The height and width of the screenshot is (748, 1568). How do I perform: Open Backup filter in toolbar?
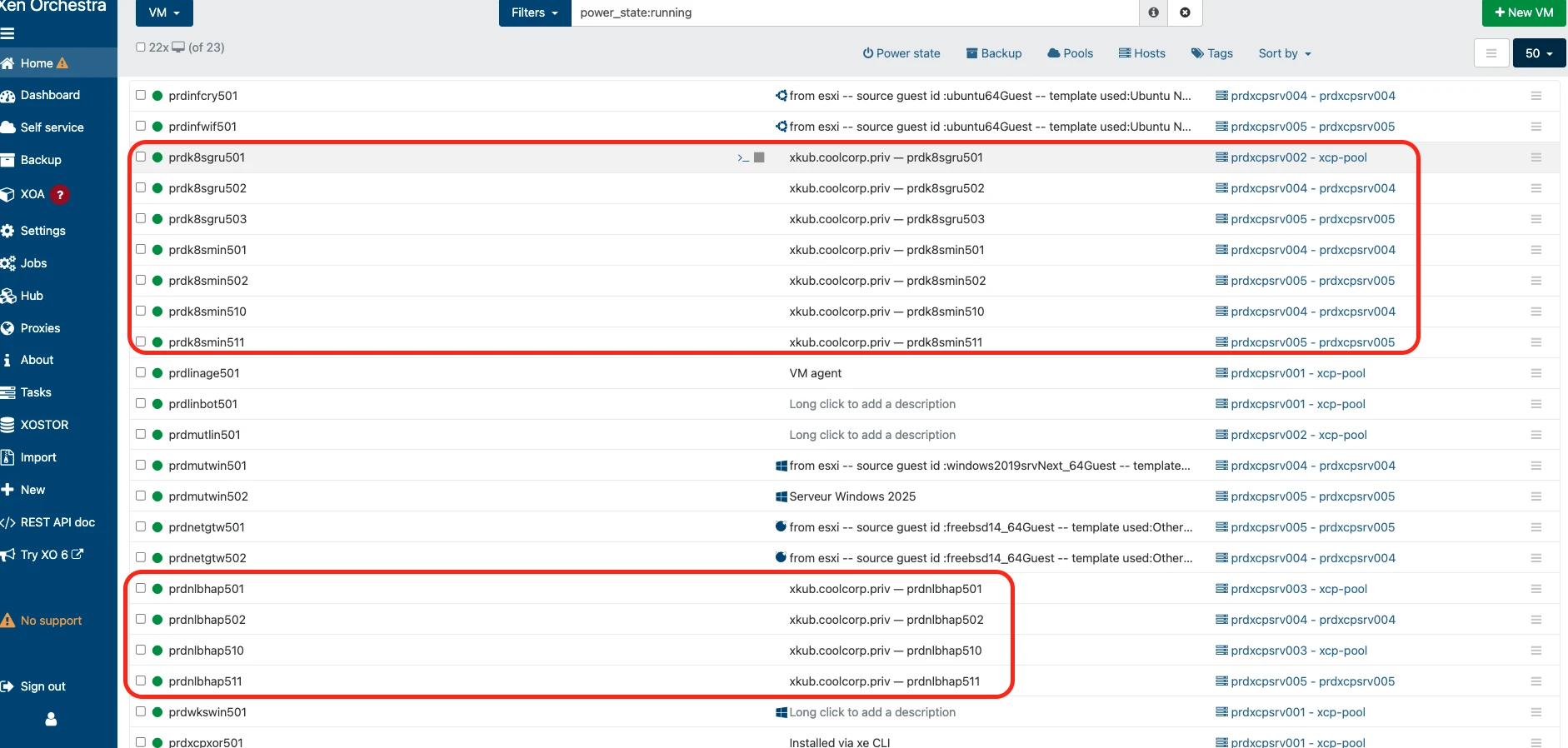point(994,53)
